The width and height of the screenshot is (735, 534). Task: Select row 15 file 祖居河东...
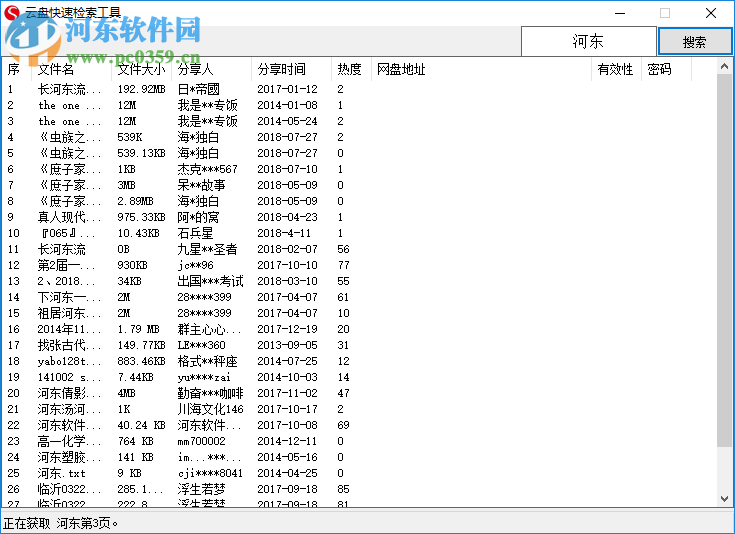coord(359,313)
